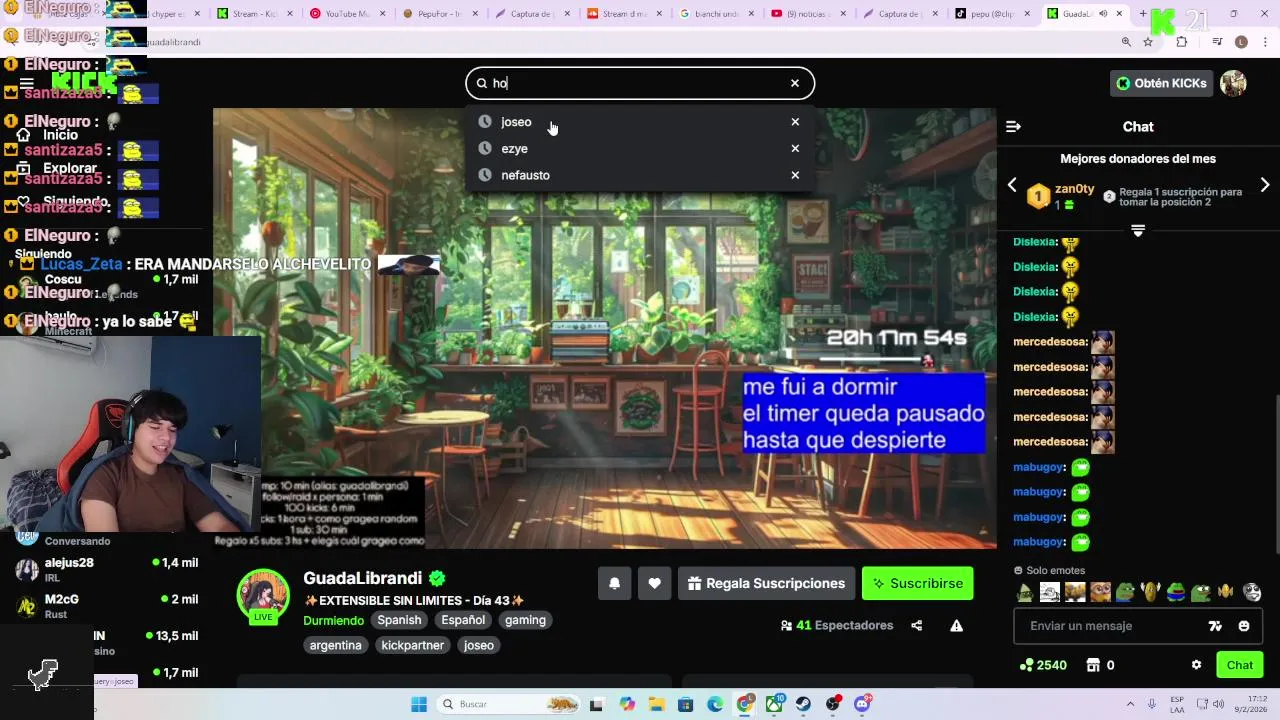This screenshot has width=1280, height=720.
Task: Insert the last grey face quick emote
Action: tap(1252, 592)
